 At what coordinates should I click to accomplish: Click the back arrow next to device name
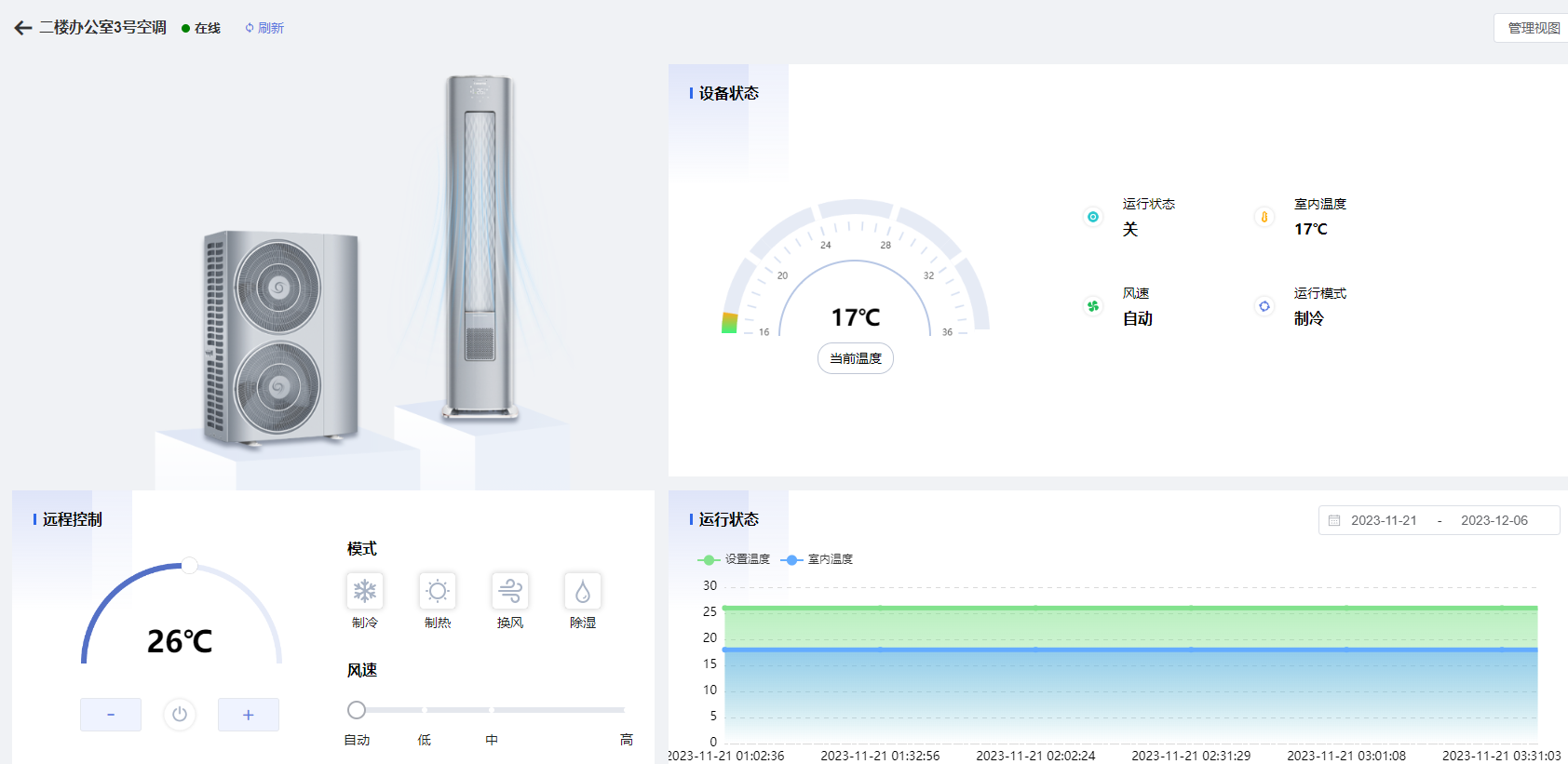23,28
